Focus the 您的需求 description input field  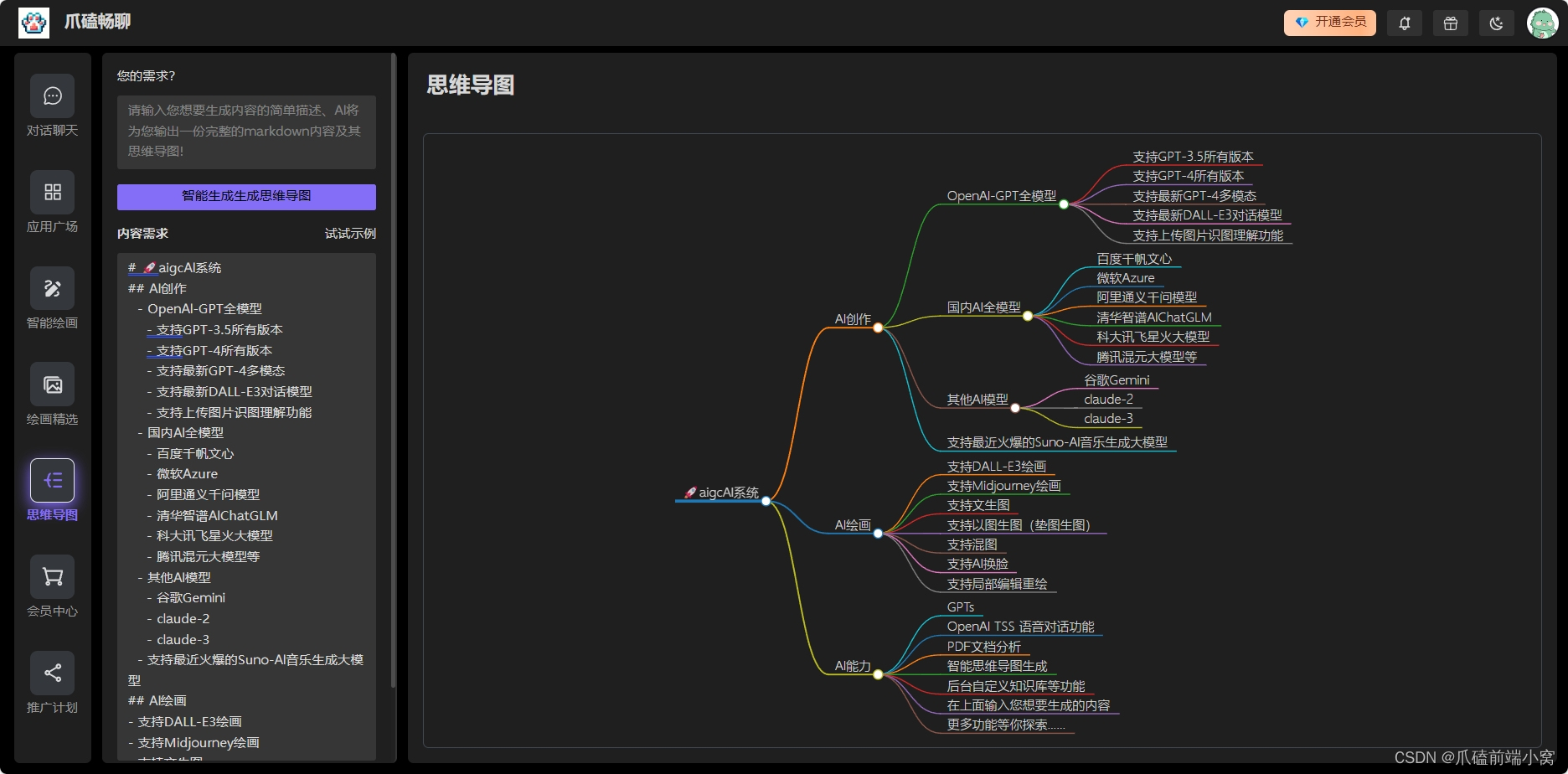(x=246, y=132)
